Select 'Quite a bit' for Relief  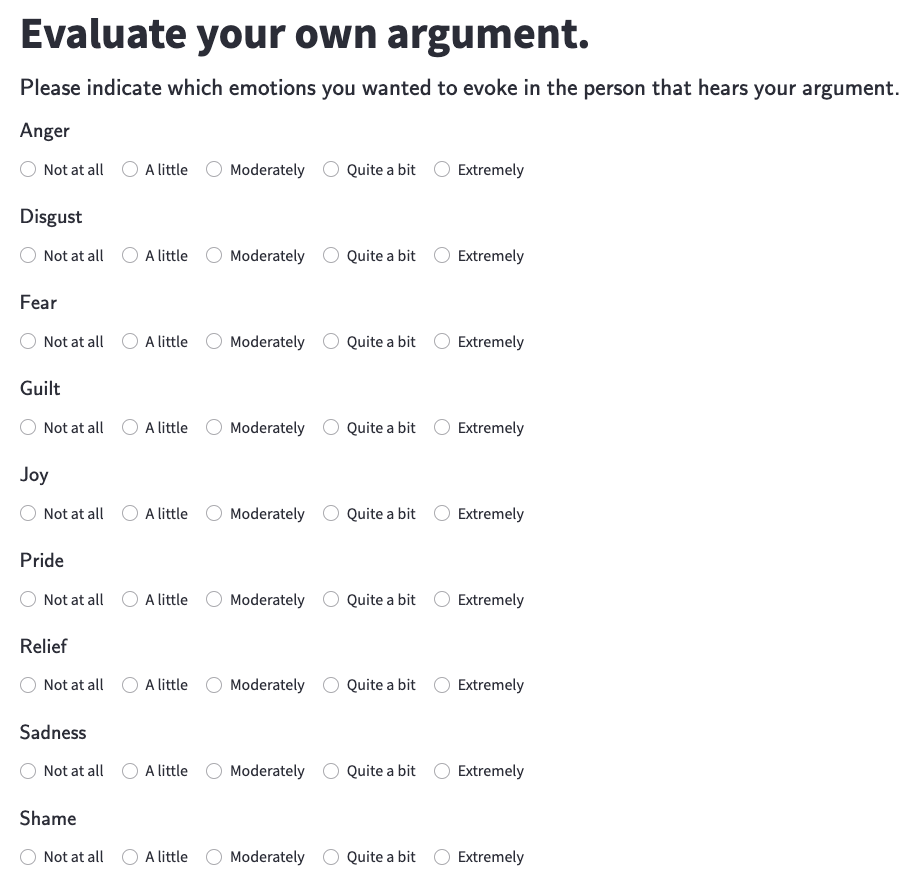(x=331, y=685)
